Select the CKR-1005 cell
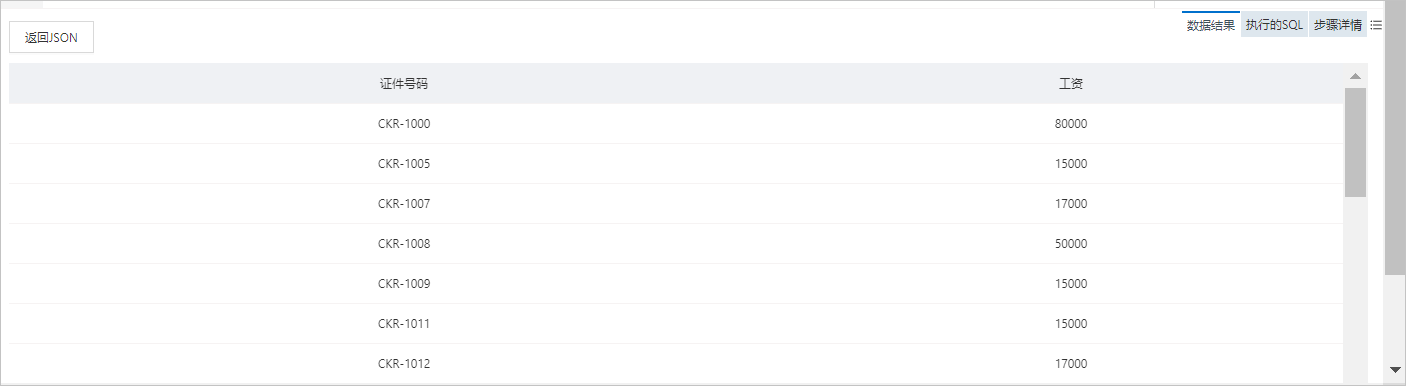This screenshot has width=1406, height=386. pos(404,164)
